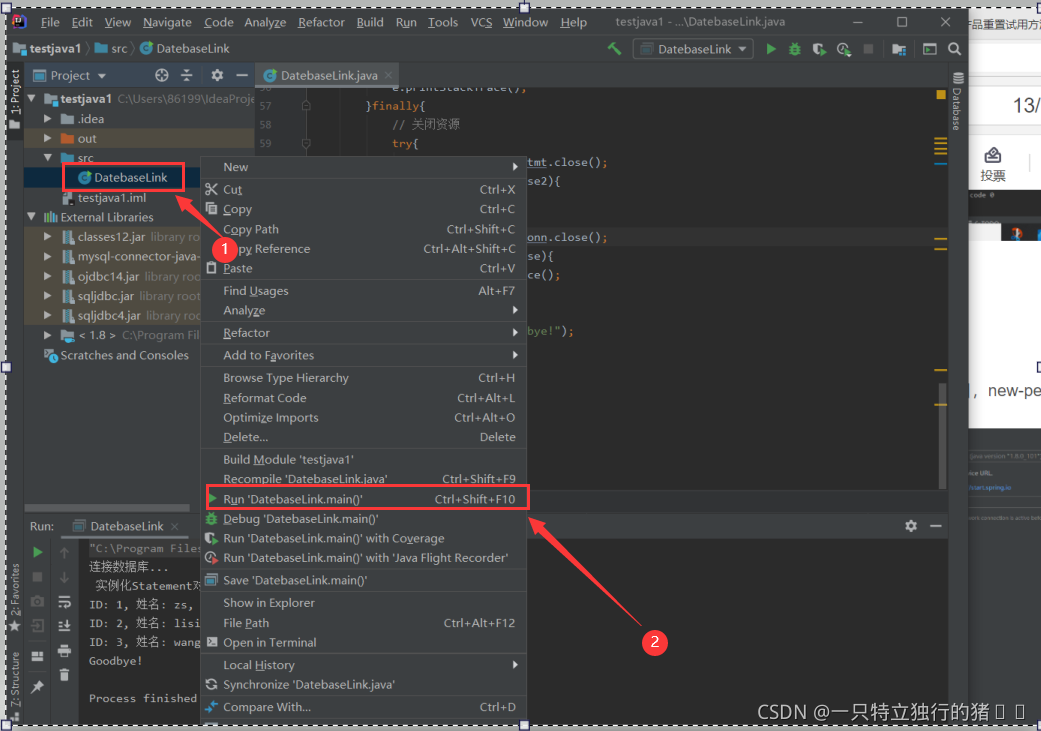Open the New submenu in the context menu
The image size is (1041, 731).
364,167
